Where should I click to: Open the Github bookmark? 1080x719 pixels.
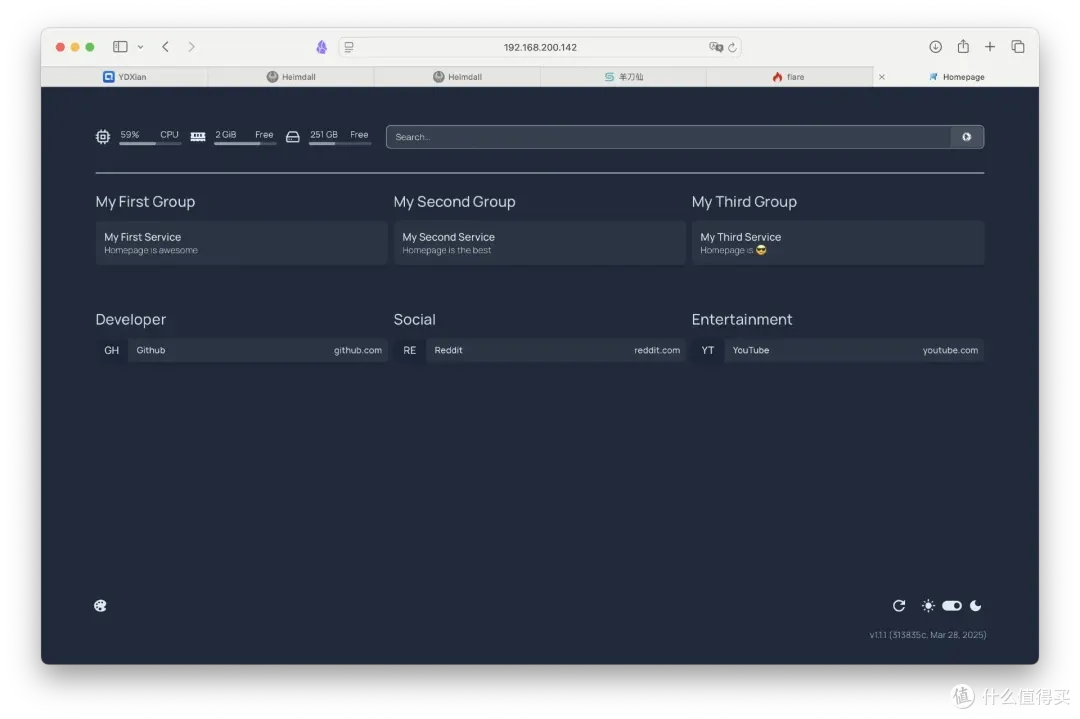point(241,350)
